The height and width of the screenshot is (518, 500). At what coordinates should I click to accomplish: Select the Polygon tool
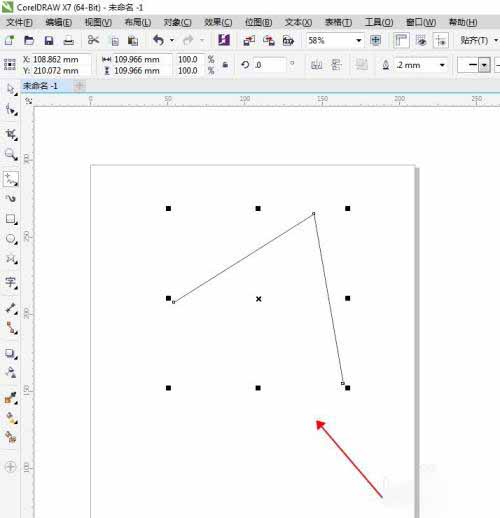click(x=11, y=259)
